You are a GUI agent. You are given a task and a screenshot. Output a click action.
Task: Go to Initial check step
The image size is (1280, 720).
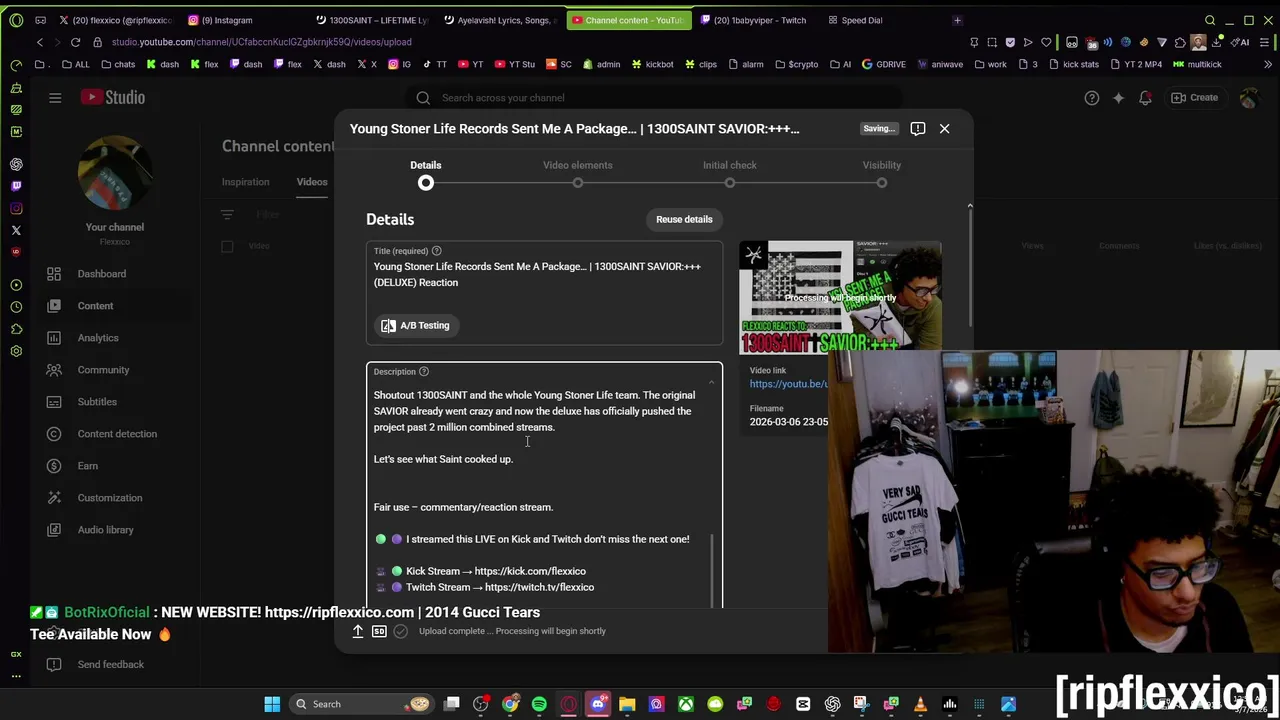729,165
